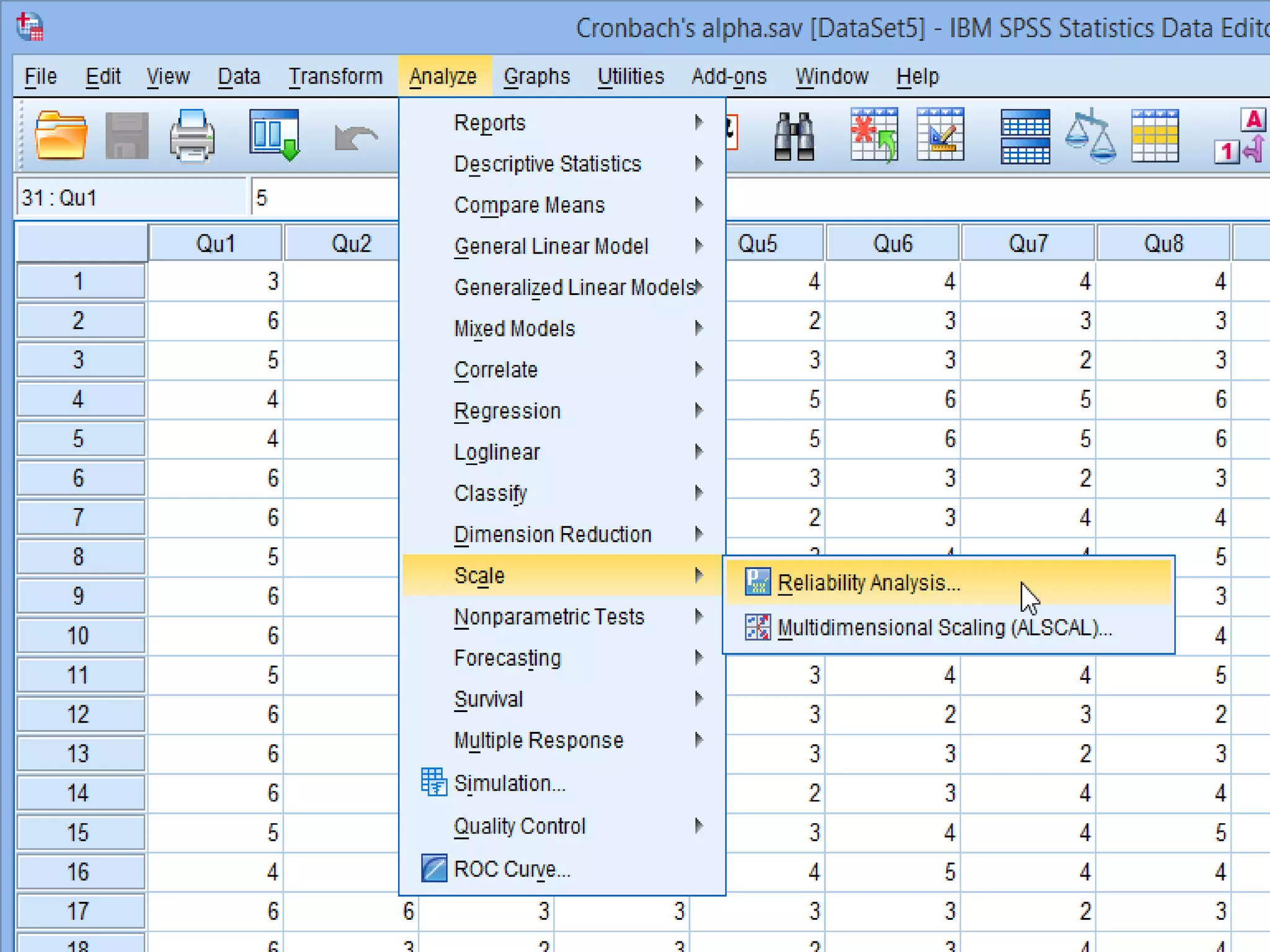Click the Weight Cases scales icon

click(x=1090, y=136)
